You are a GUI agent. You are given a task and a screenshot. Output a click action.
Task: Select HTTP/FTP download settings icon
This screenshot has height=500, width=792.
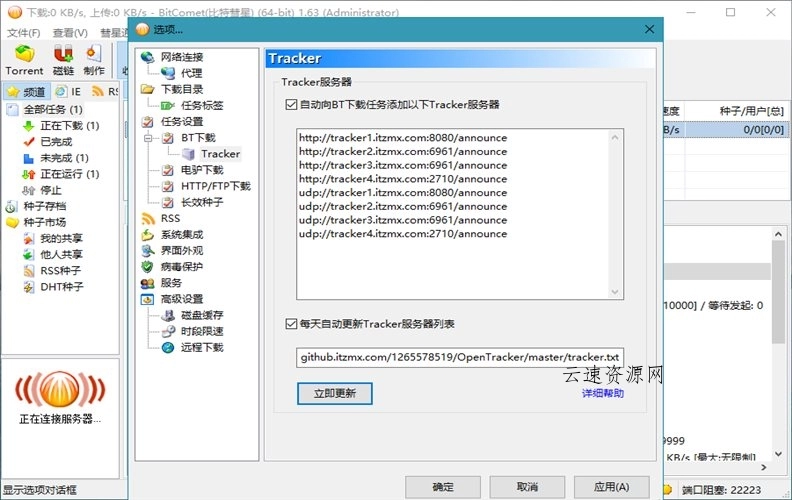tap(168, 186)
